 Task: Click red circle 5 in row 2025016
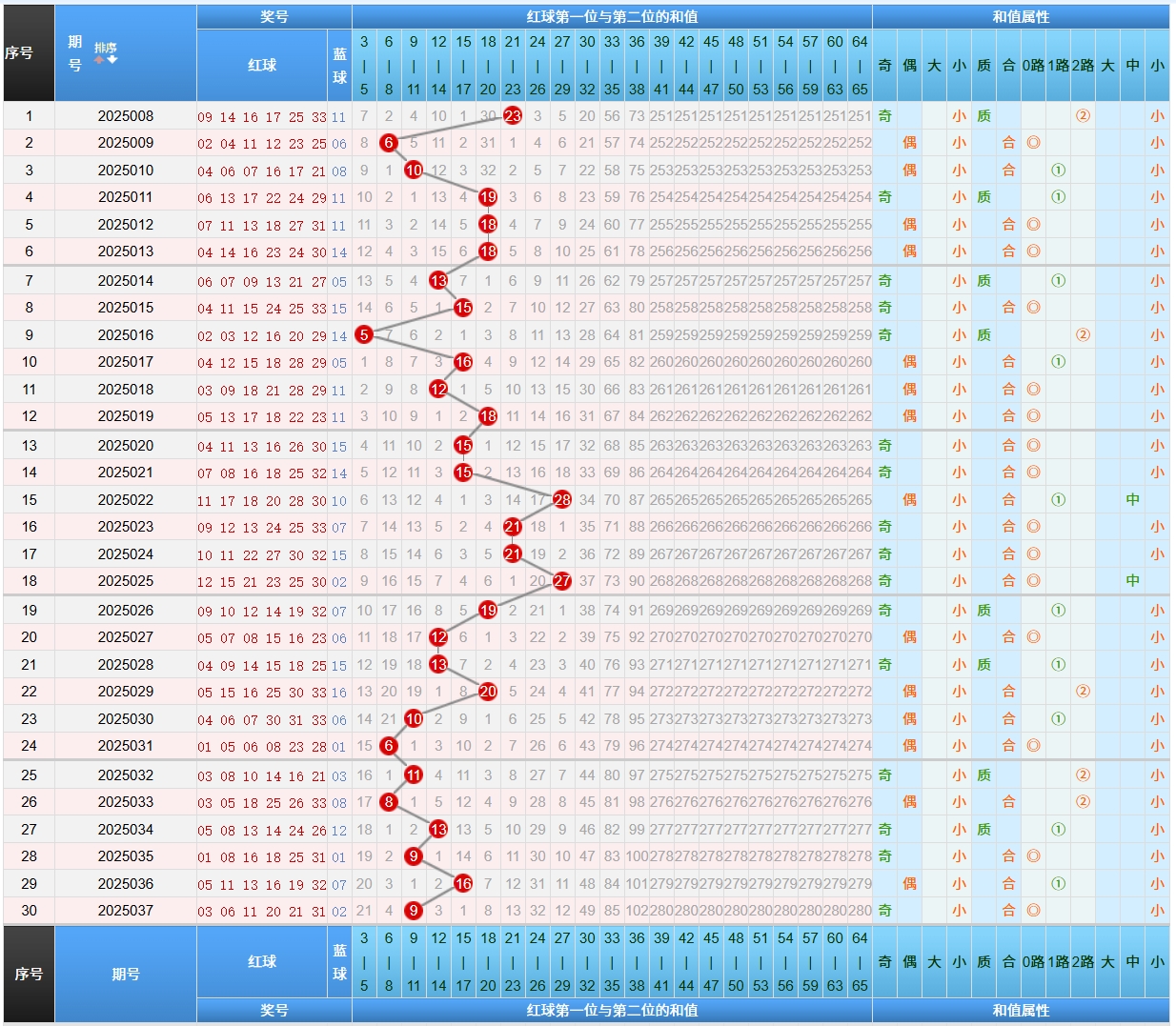[x=364, y=335]
